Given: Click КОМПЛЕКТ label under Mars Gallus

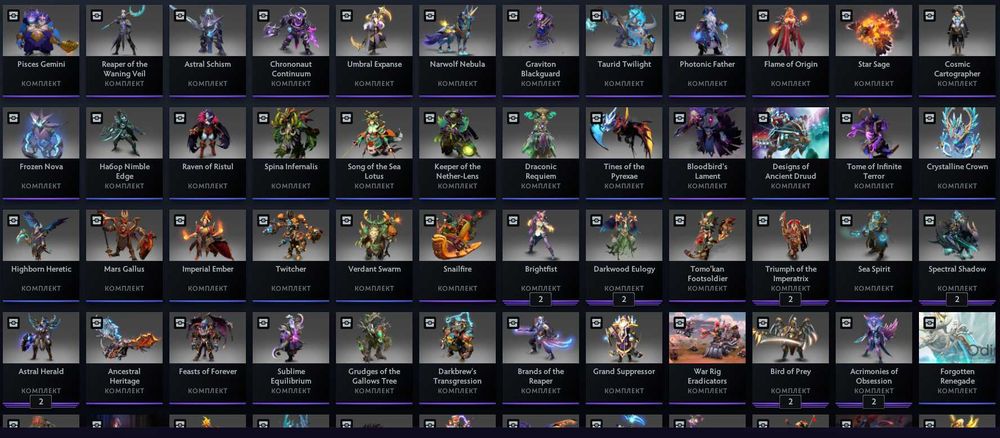Looking at the screenshot, I should [x=124, y=288].
